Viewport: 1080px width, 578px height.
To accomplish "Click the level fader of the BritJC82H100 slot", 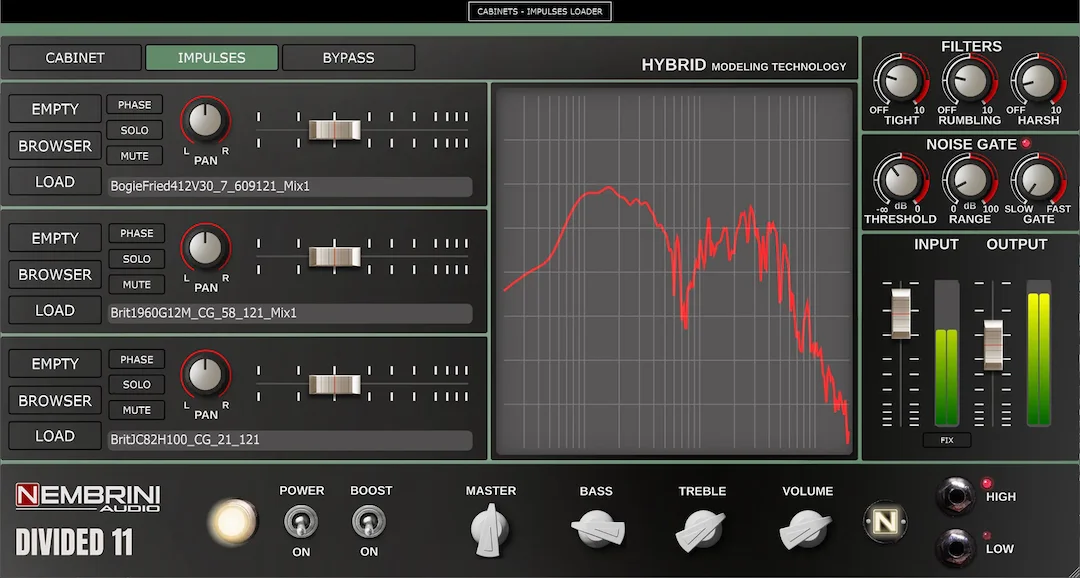I will point(334,384).
